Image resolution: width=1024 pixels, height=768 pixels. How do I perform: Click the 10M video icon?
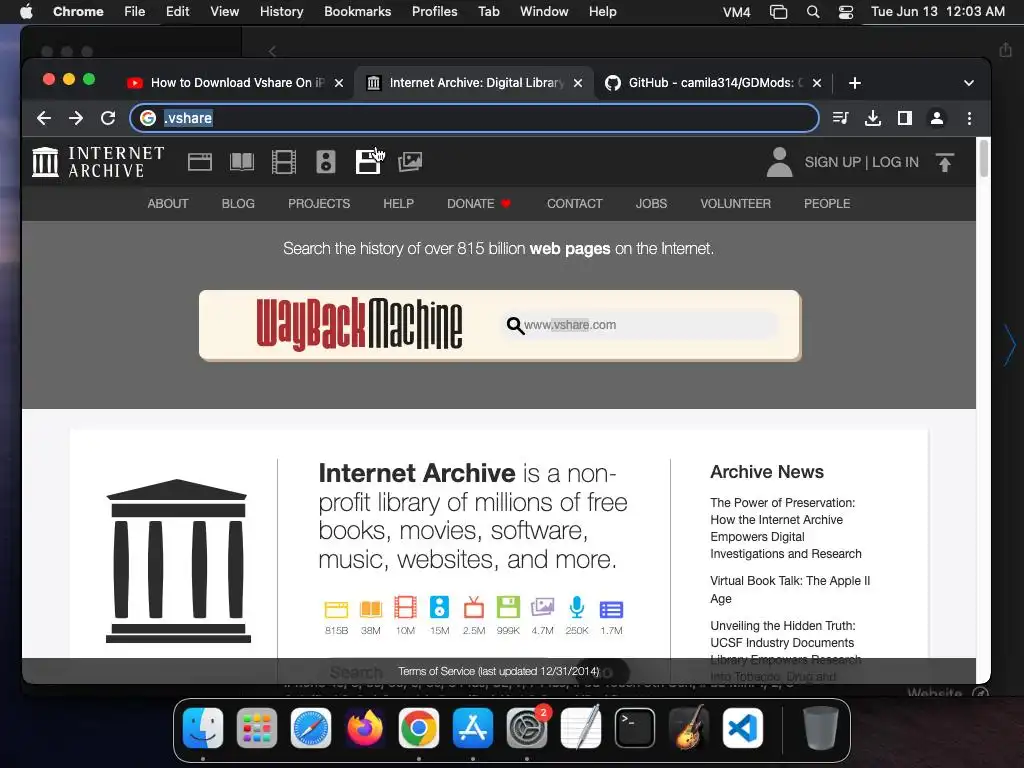coord(405,607)
